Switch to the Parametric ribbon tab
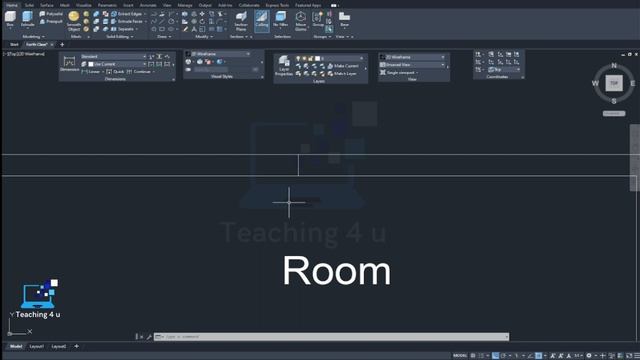This screenshot has width=640, height=360. 107,5
